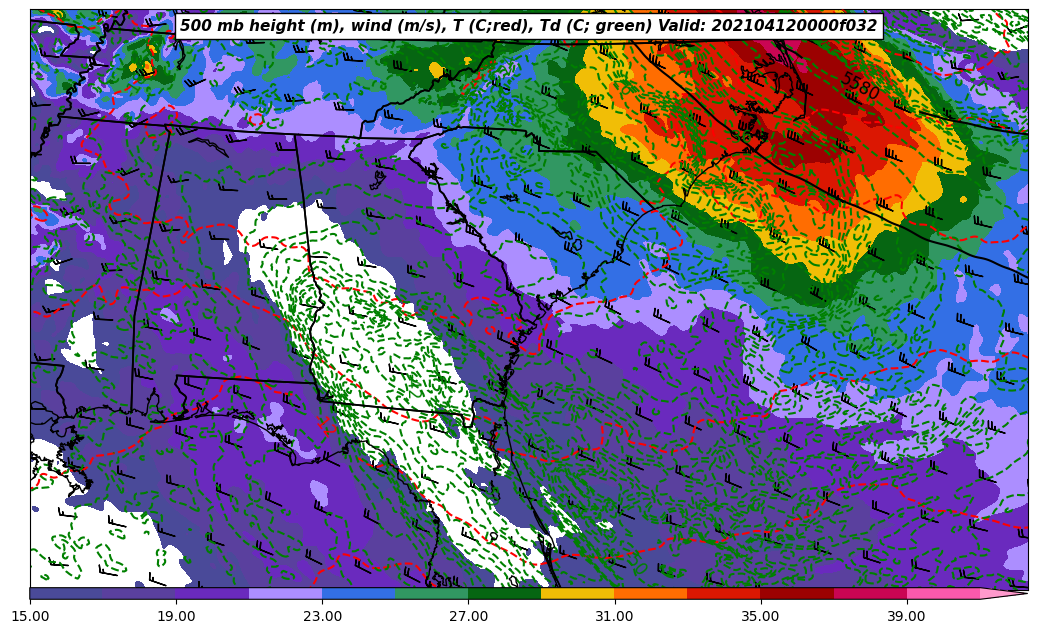Click the 35.00 colorbar tick label

[x=760, y=616]
